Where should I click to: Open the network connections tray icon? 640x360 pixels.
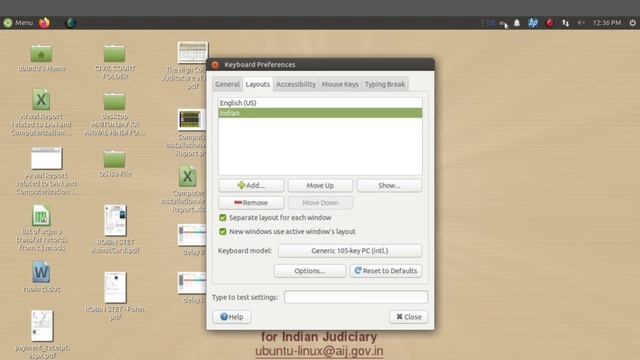click(565, 23)
